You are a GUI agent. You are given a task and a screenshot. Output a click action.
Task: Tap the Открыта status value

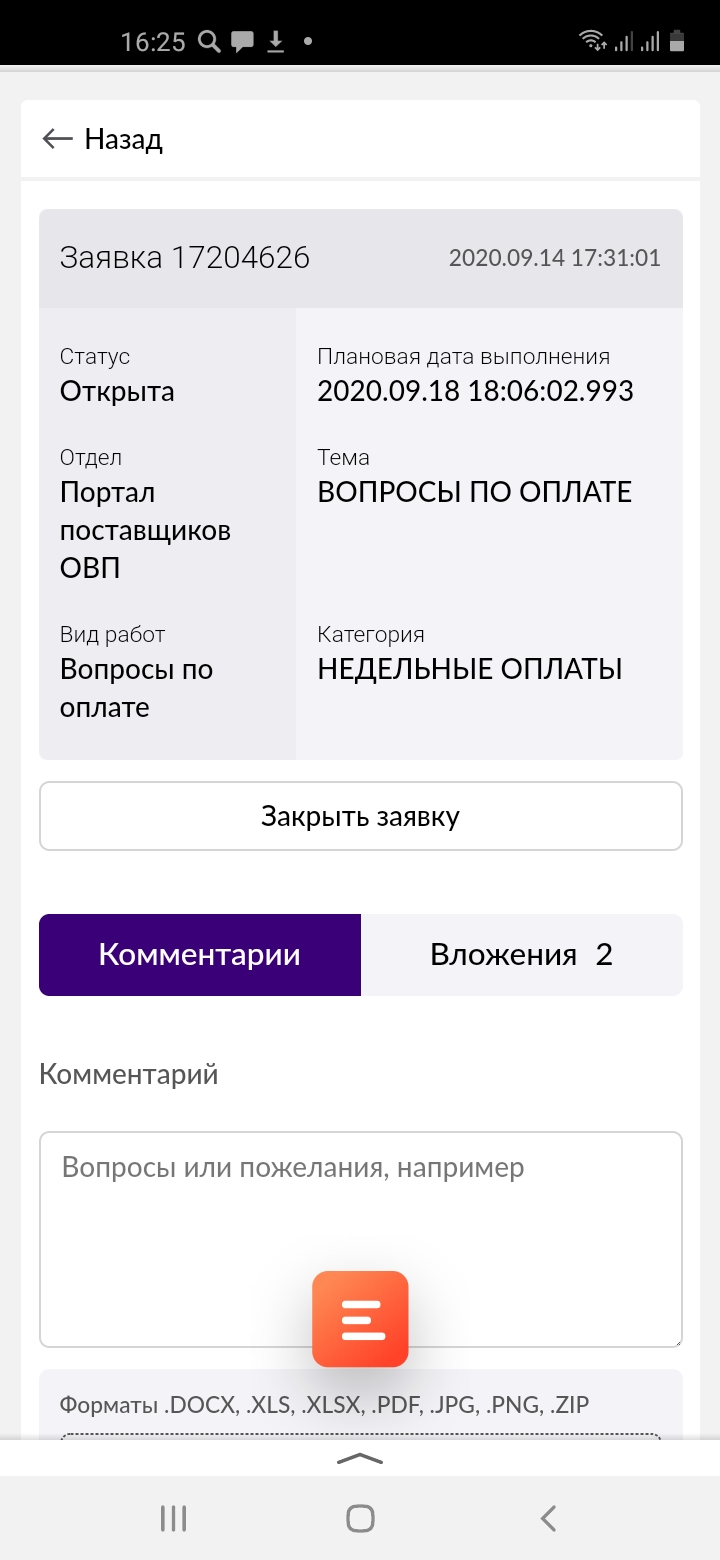117,391
